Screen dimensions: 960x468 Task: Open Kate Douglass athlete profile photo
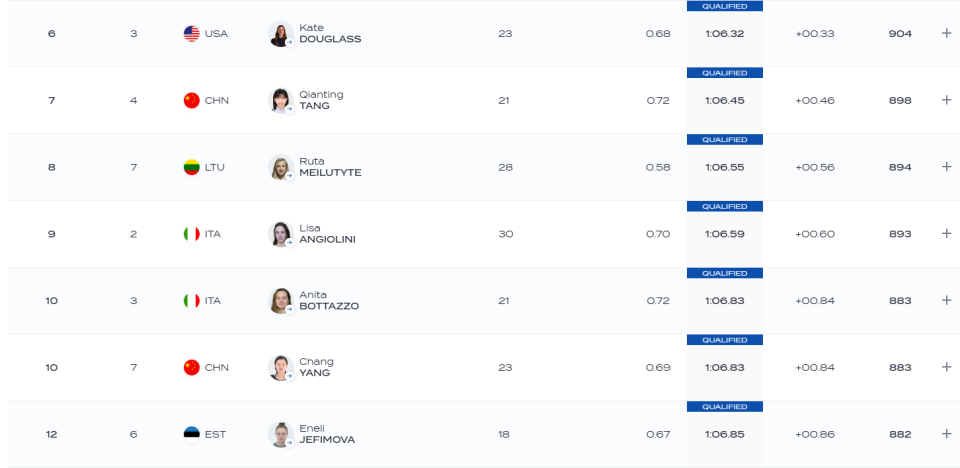(281, 34)
